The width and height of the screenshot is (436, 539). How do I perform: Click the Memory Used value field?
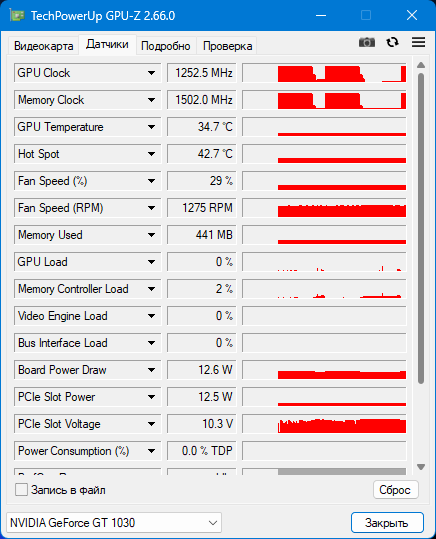point(202,235)
